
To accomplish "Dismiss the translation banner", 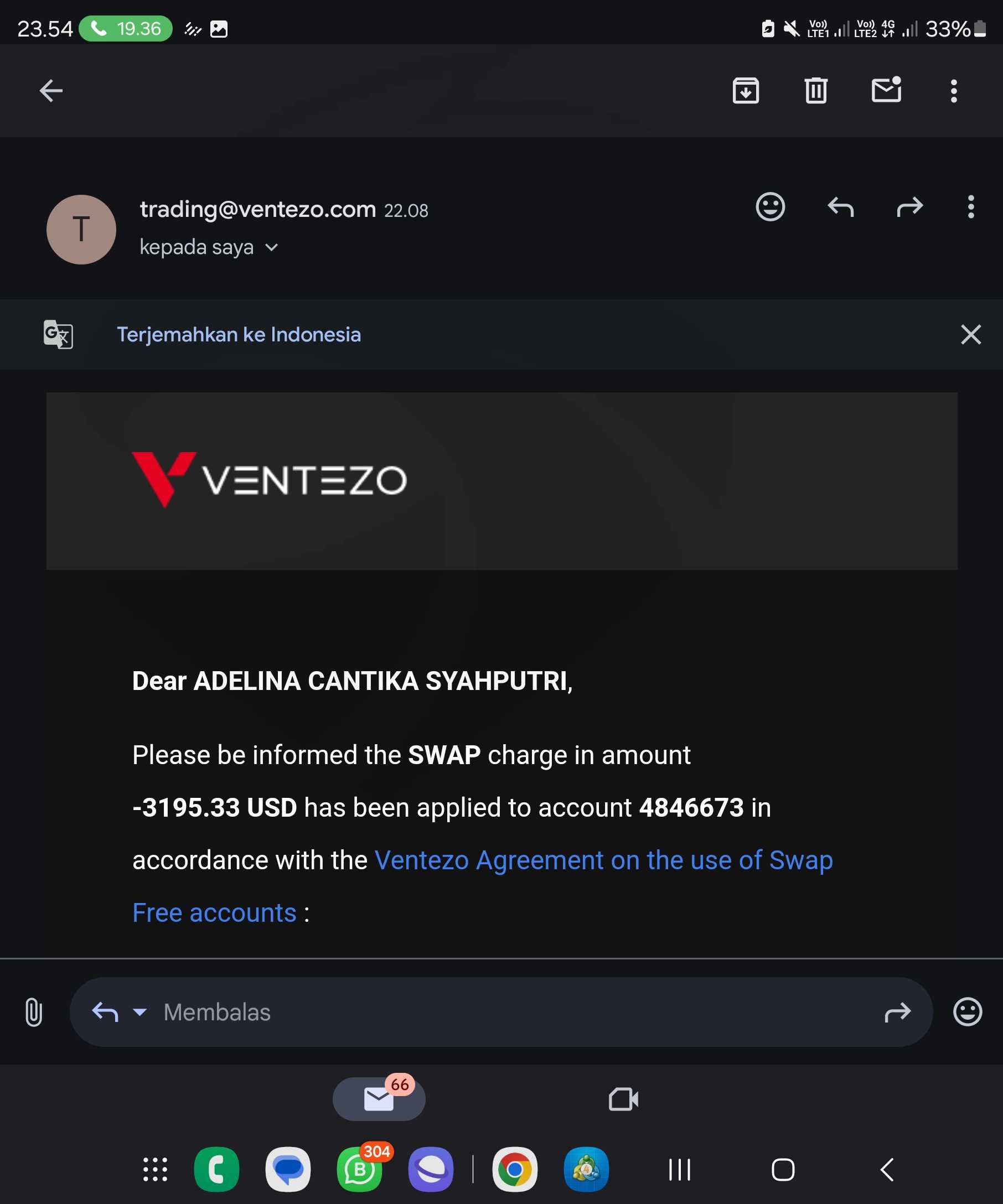I will click(x=970, y=334).
